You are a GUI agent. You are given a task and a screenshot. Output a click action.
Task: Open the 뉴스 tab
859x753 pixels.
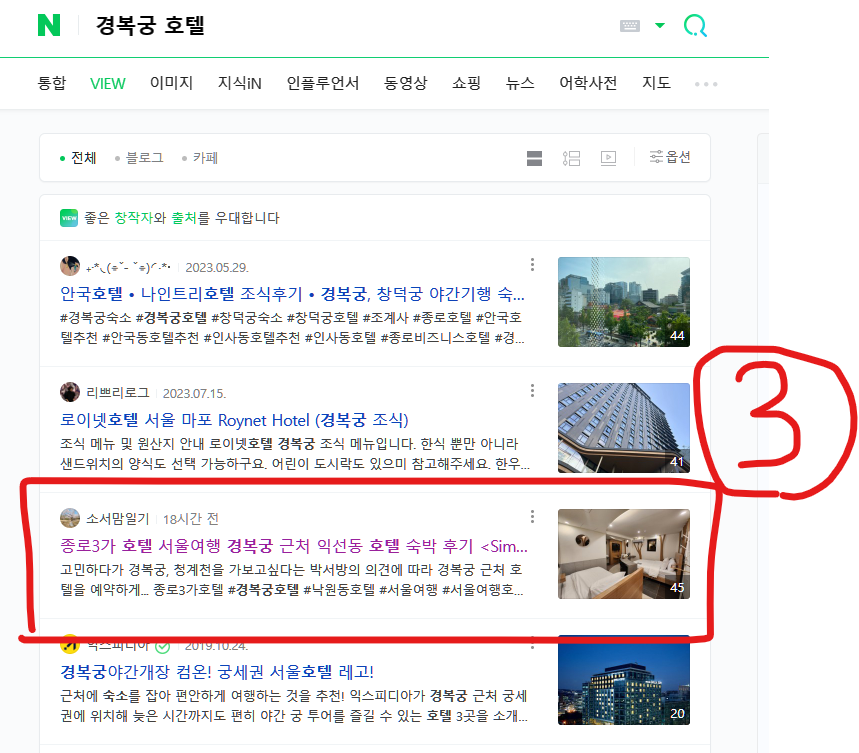point(520,83)
